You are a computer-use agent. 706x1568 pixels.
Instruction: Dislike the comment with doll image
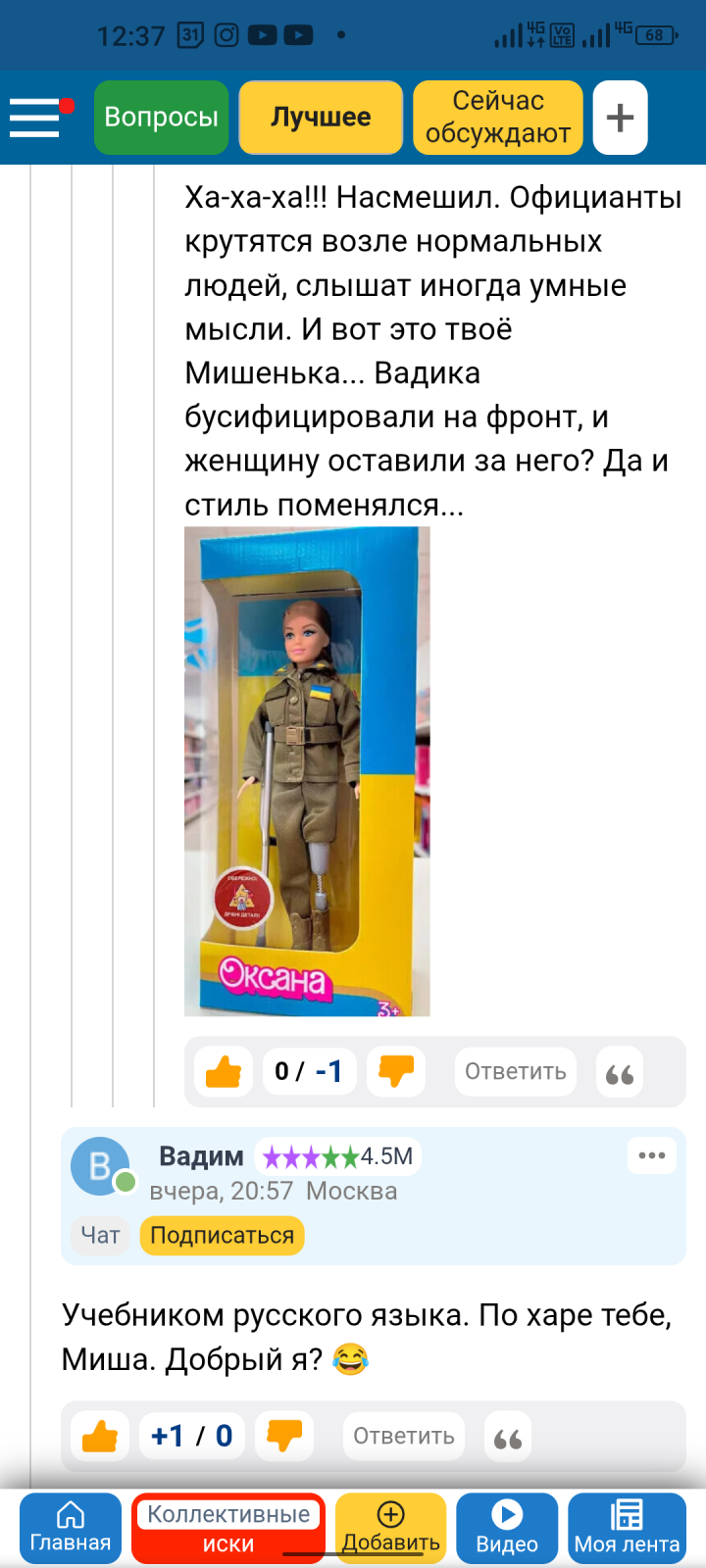[x=396, y=1071]
